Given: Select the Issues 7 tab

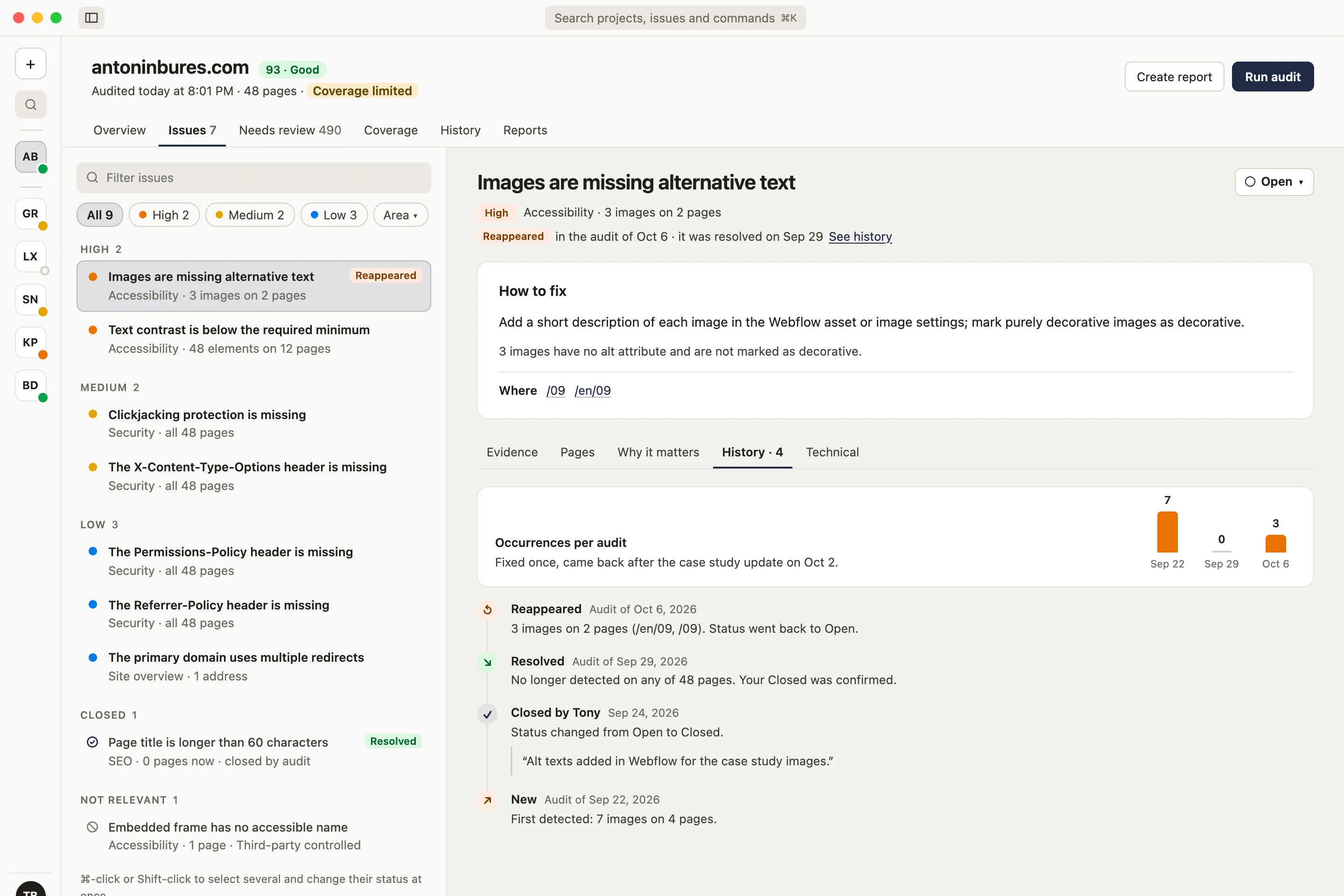Looking at the screenshot, I should [x=192, y=130].
